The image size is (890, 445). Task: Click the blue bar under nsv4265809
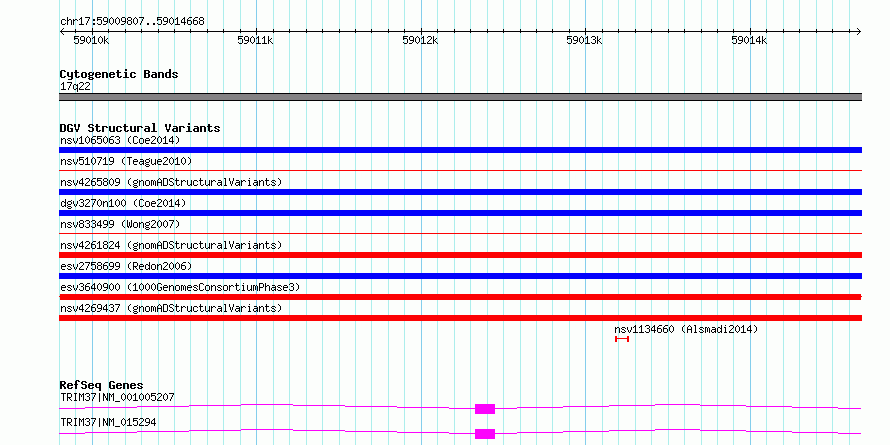click(460, 192)
